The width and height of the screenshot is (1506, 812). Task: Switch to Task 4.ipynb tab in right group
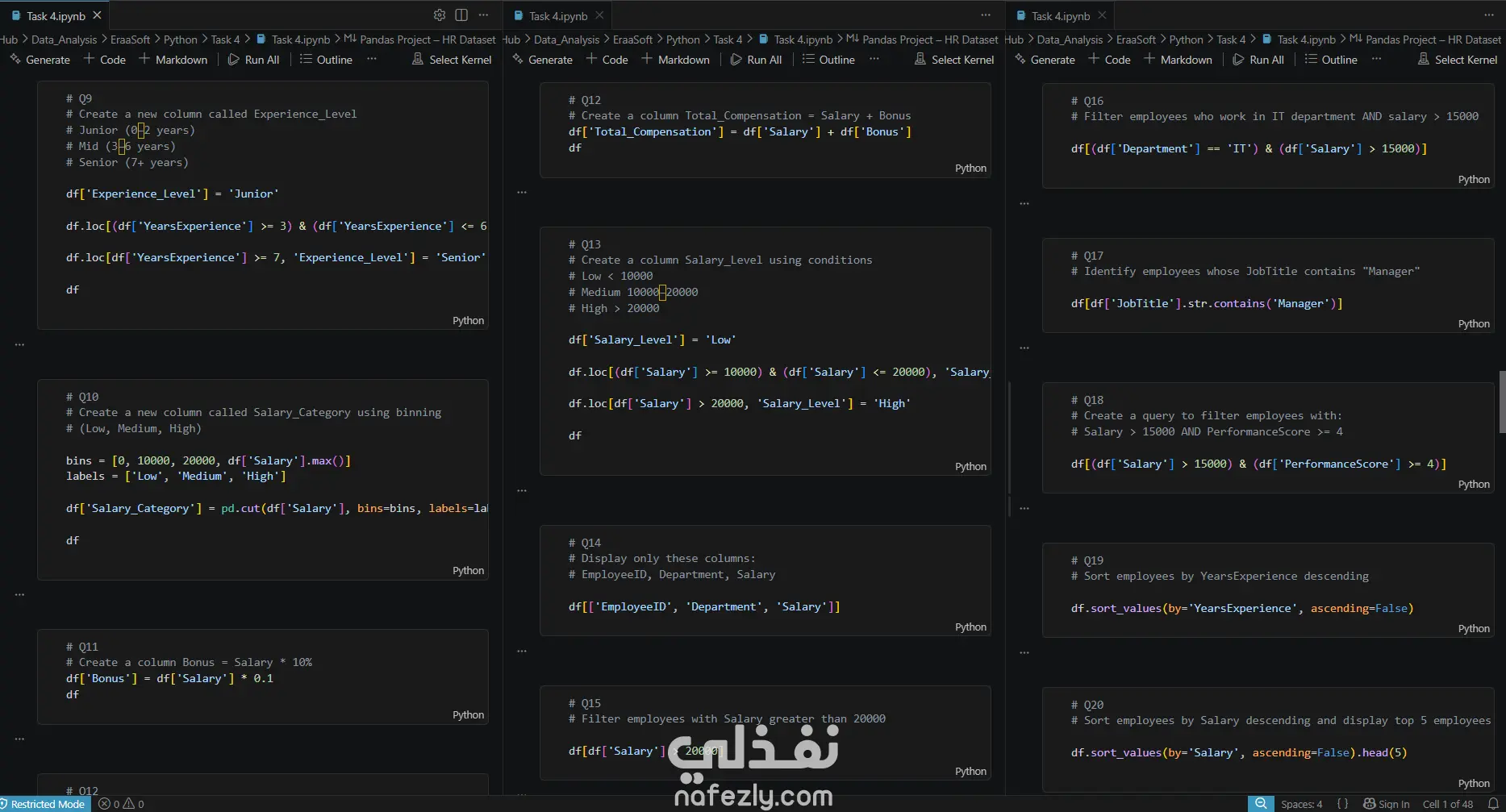click(x=1061, y=15)
